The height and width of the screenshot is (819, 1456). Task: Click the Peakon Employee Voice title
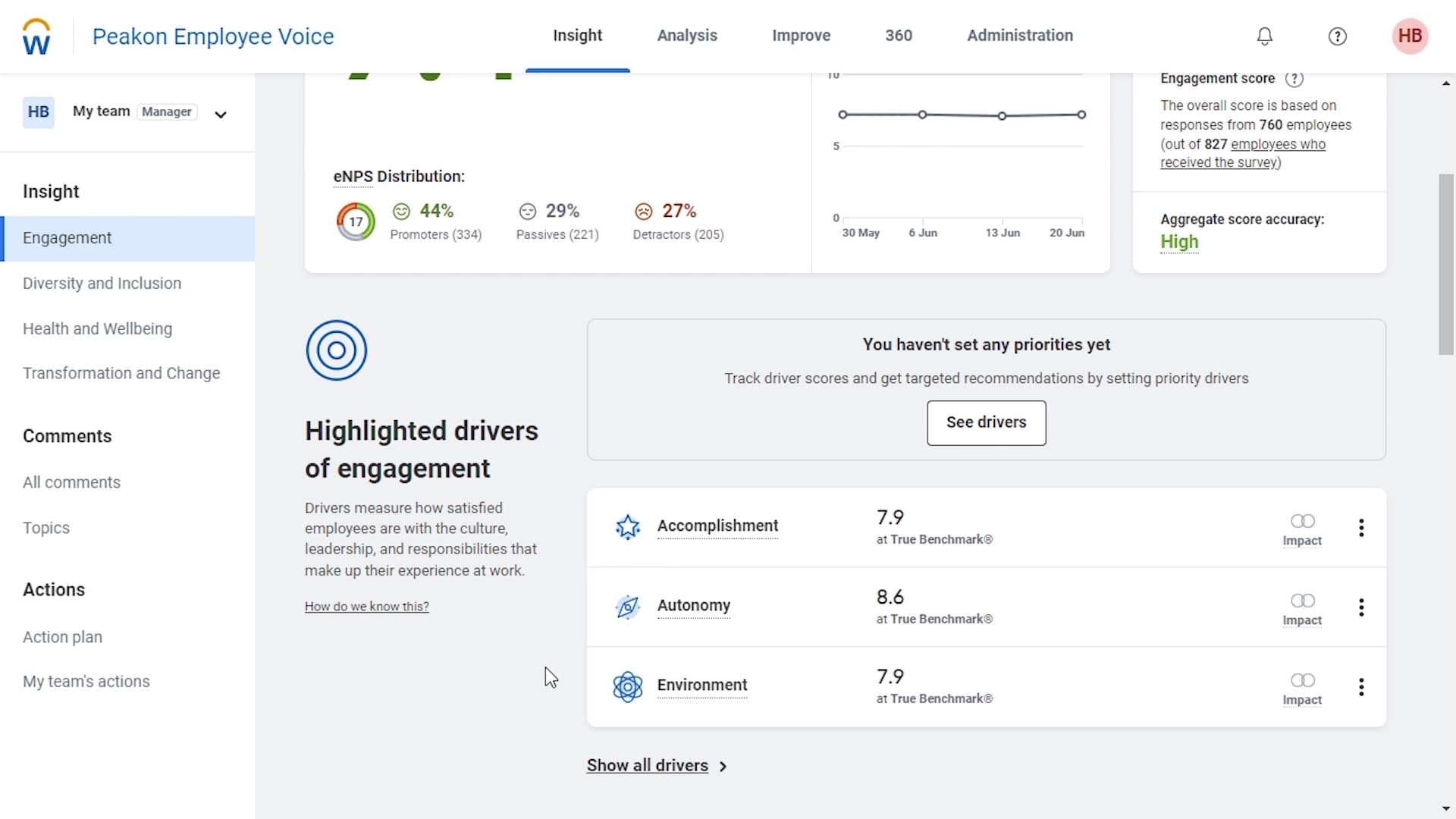213,36
